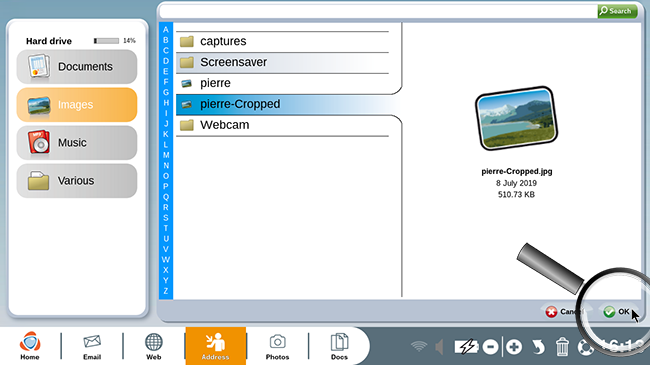Click the Screensaver folder icon
Viewport: 650px width, 365px height.
pos(187,62)
